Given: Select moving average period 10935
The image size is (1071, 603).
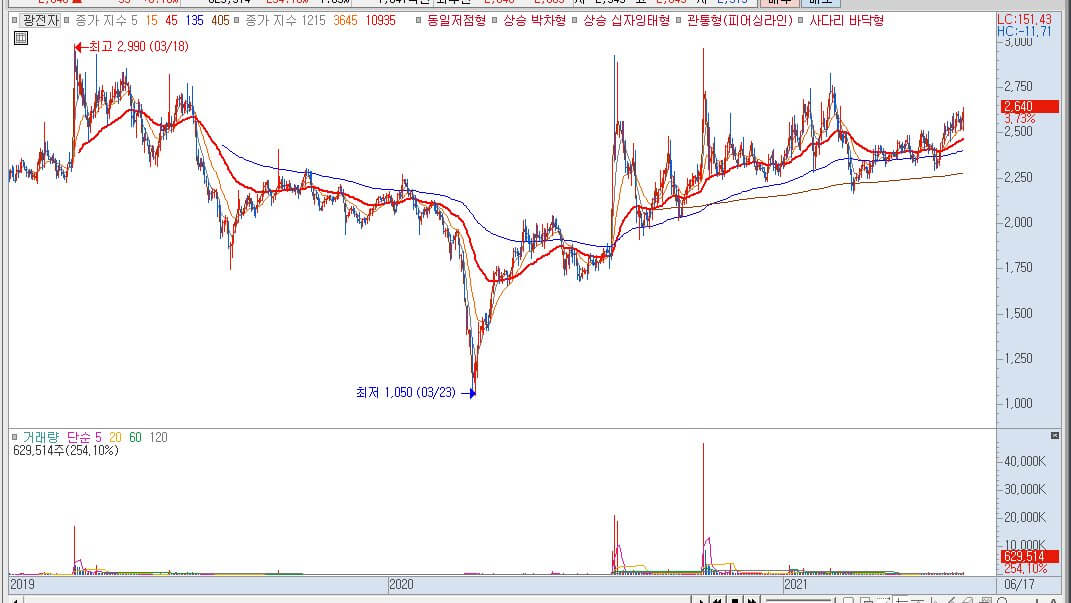Looking at the screenshot, I should point(380,20).
